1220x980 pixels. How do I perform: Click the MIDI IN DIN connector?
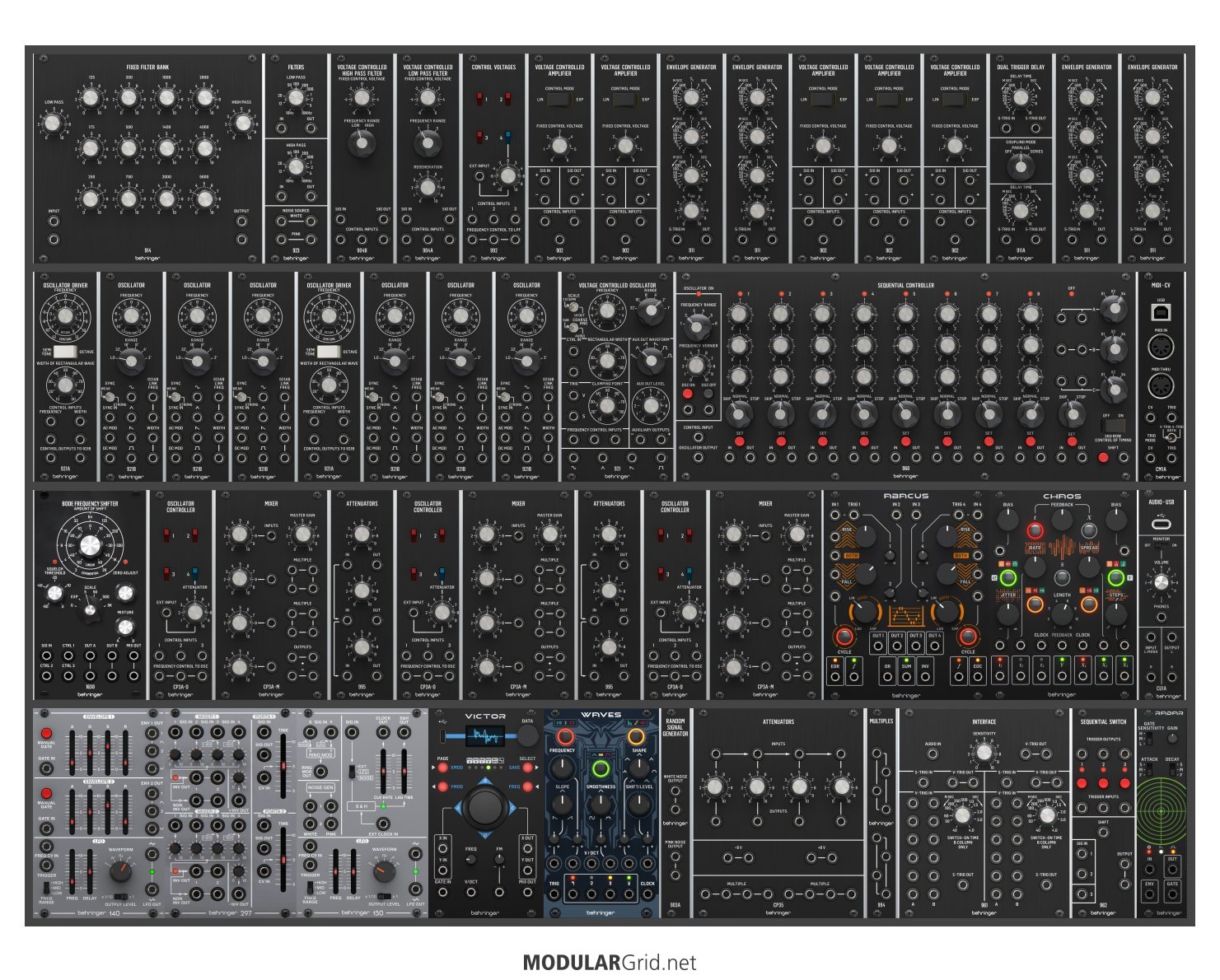pos(1161,347)
